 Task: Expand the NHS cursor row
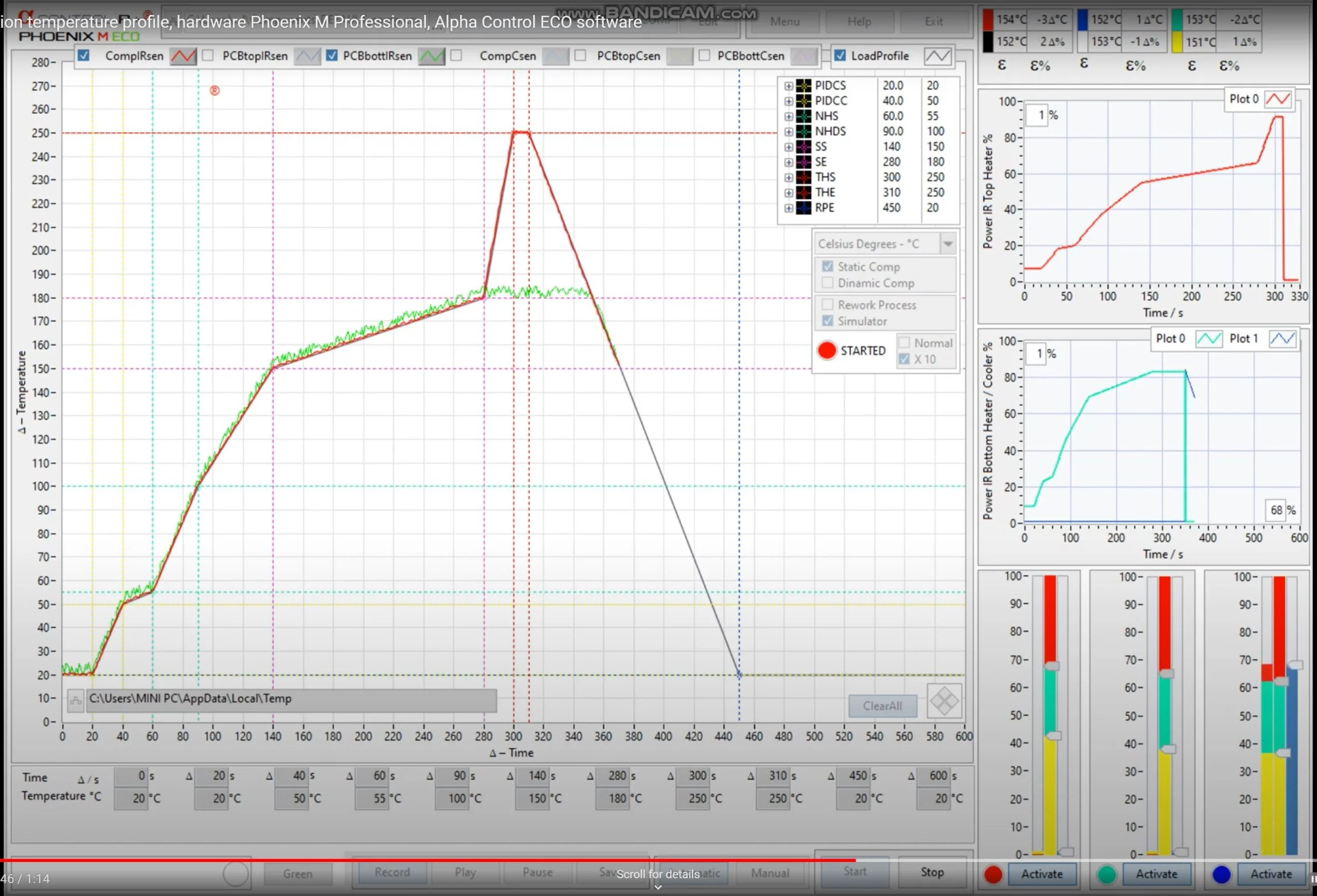[788, 117]
